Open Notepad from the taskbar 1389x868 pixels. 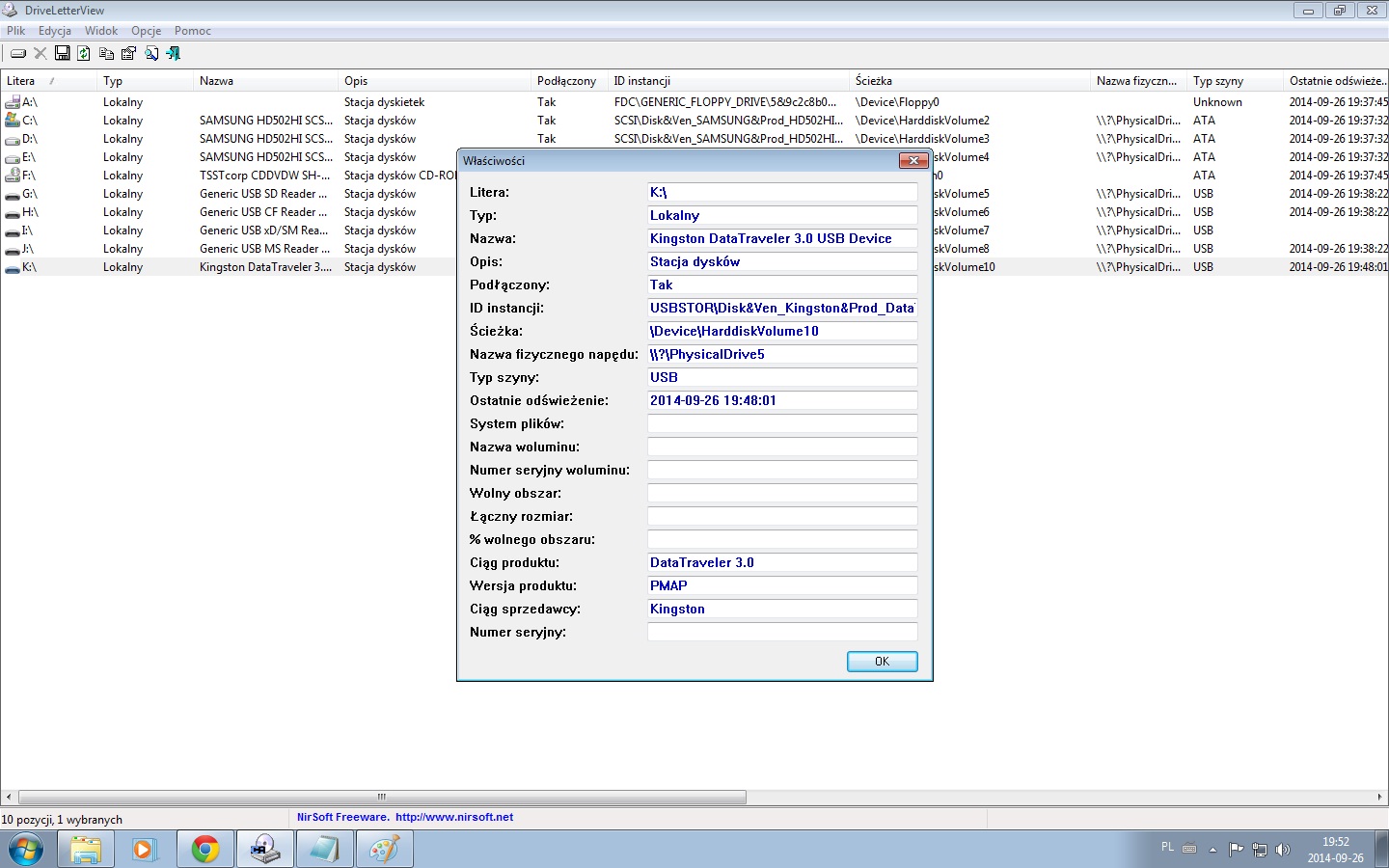tap(324, 850)
